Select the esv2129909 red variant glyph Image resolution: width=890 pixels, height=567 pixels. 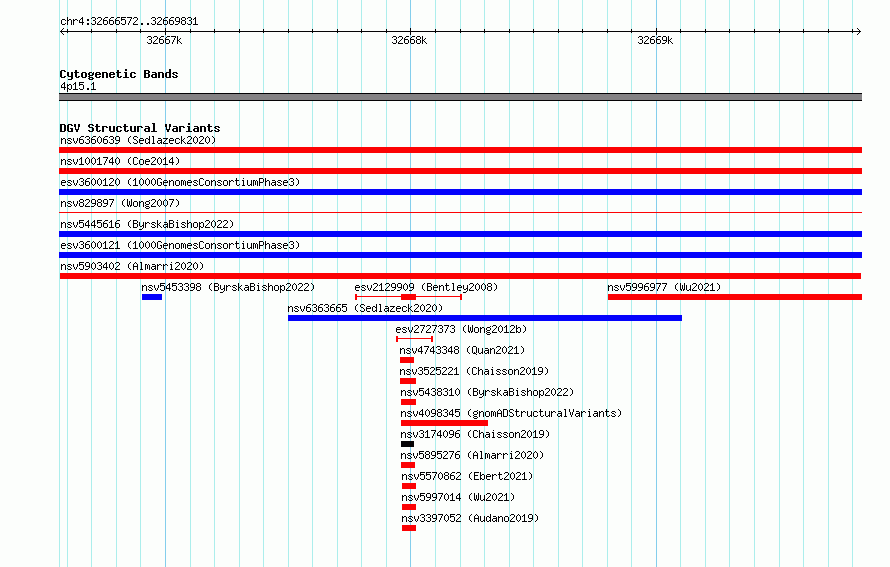[x=408, y=297]
